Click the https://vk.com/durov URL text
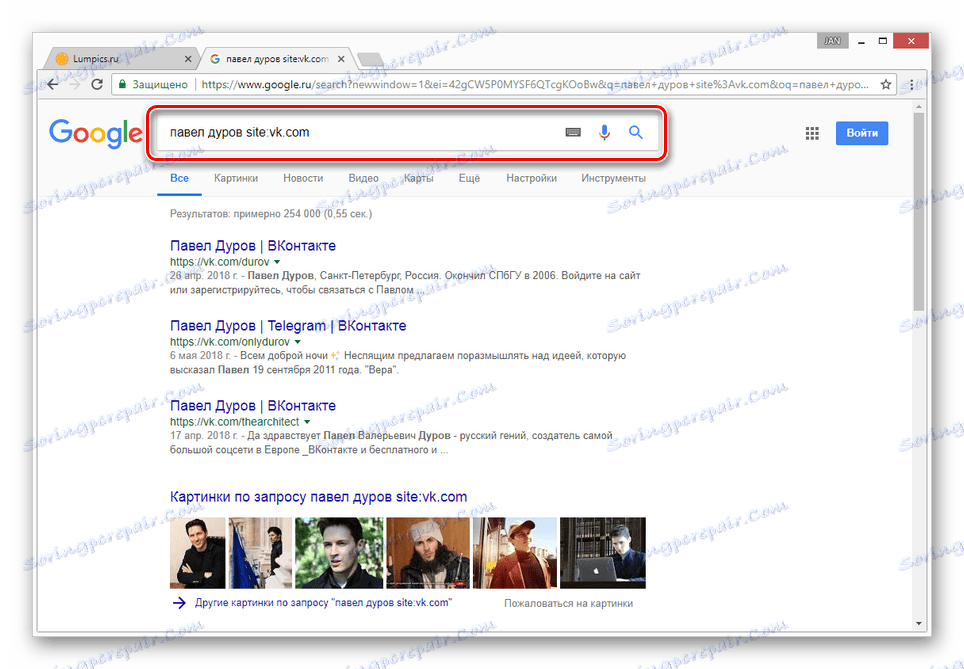Viewport: 964px width, 669px height. click(x=219, y=262)
